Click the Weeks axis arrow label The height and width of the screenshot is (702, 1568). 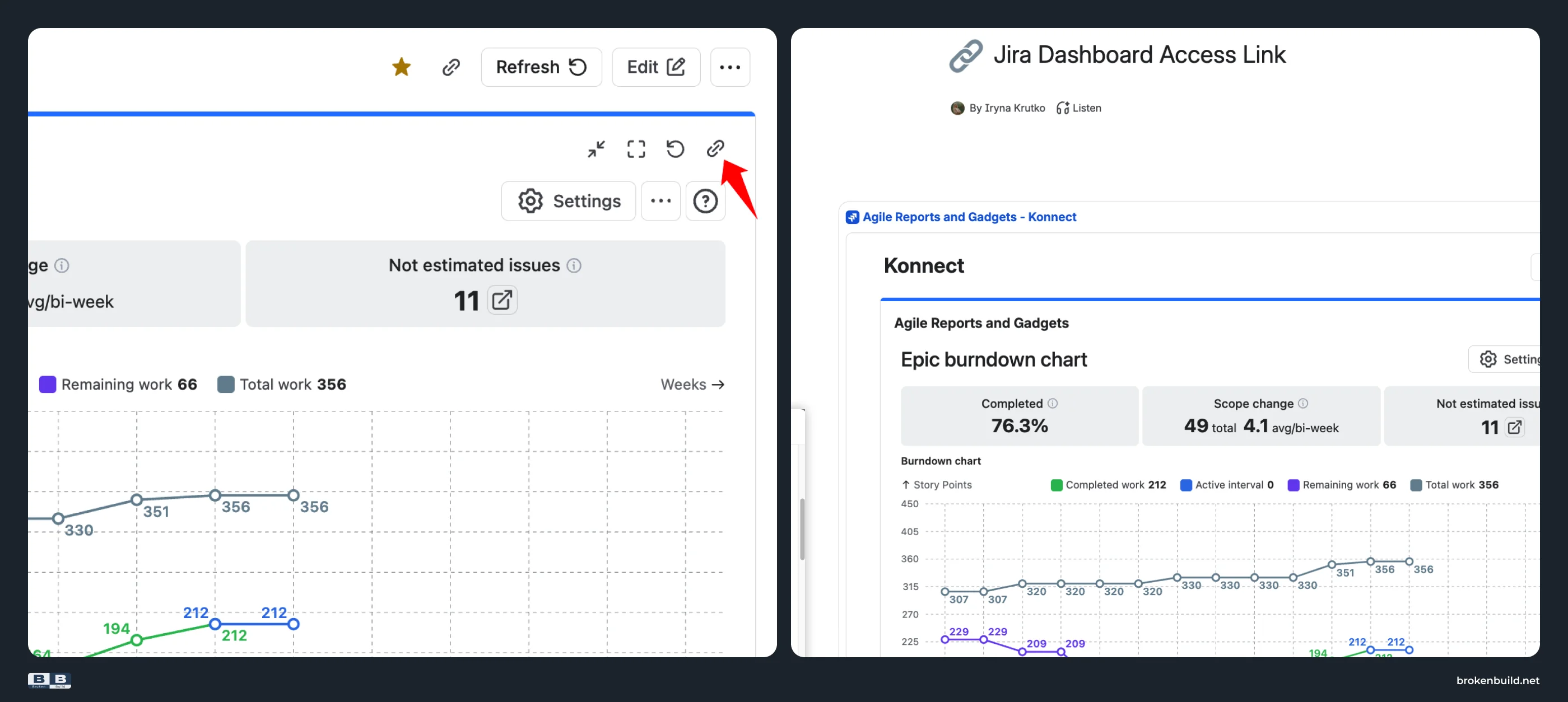692,385
